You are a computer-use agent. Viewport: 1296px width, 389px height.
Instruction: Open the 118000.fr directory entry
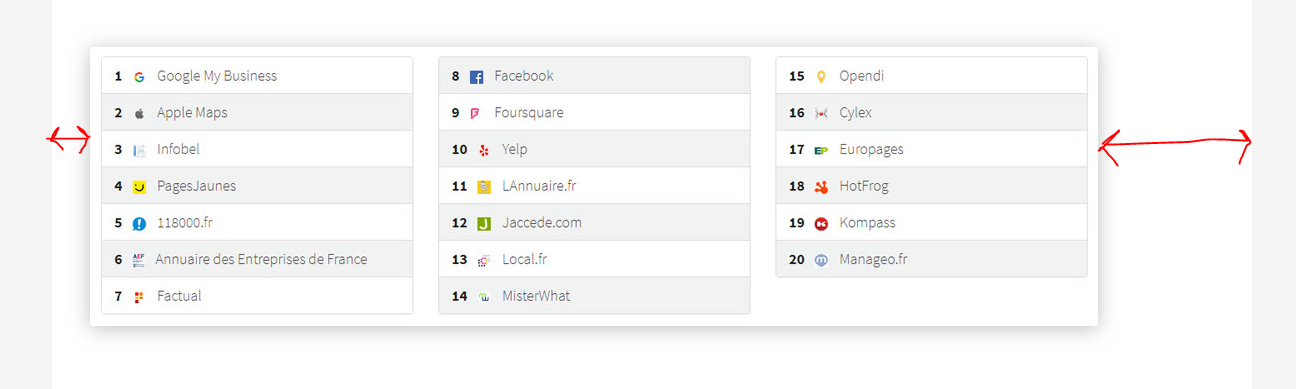click(257, 222)
